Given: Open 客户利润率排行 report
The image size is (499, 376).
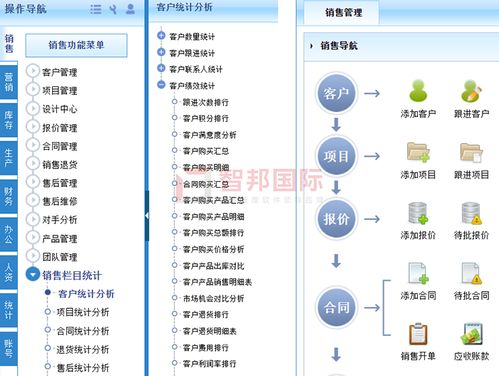Looking at the screenshot, I should (x=210, y=364).
